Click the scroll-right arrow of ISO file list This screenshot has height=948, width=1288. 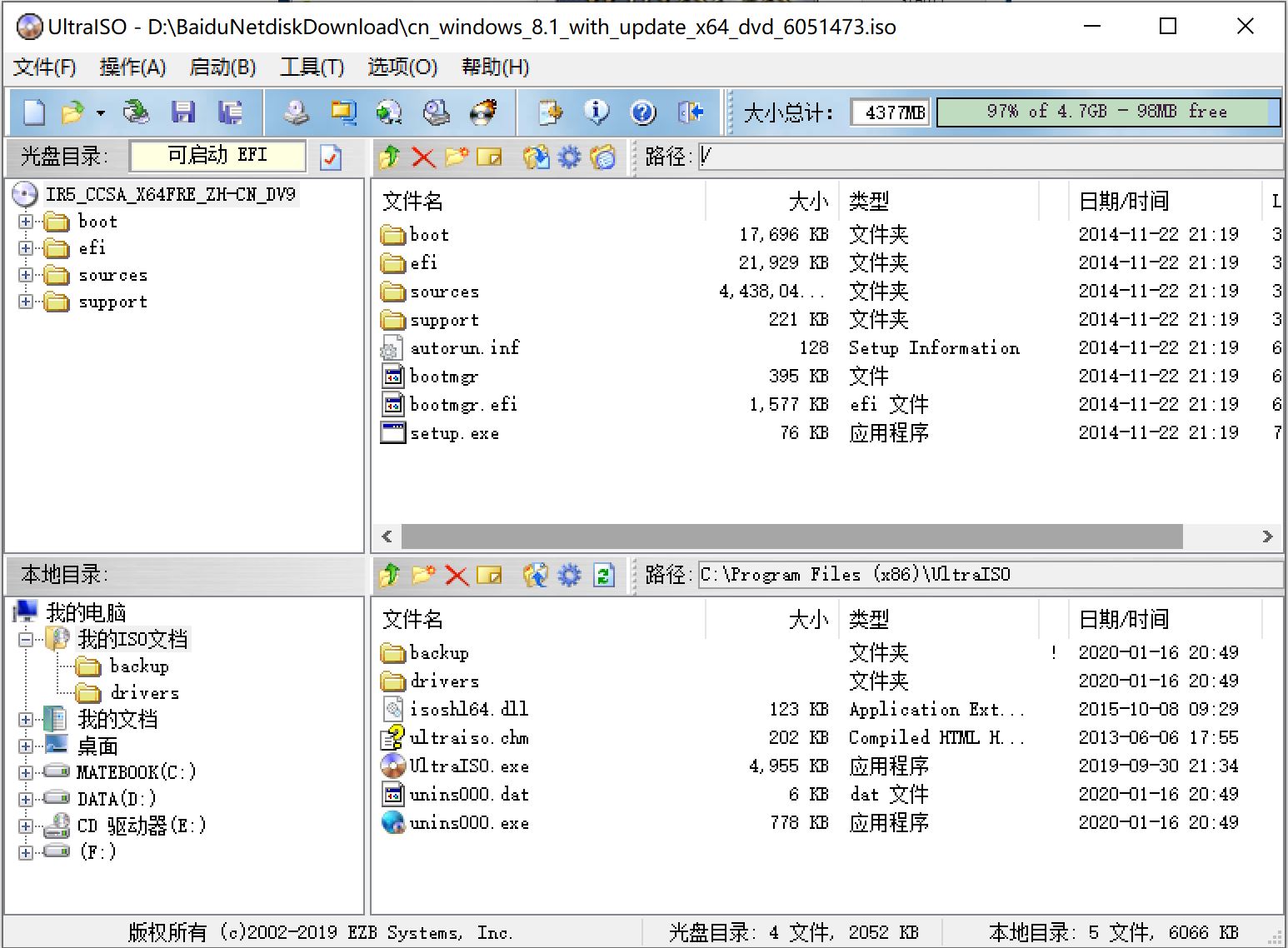pyautogui.click(x=1267, y=536)
